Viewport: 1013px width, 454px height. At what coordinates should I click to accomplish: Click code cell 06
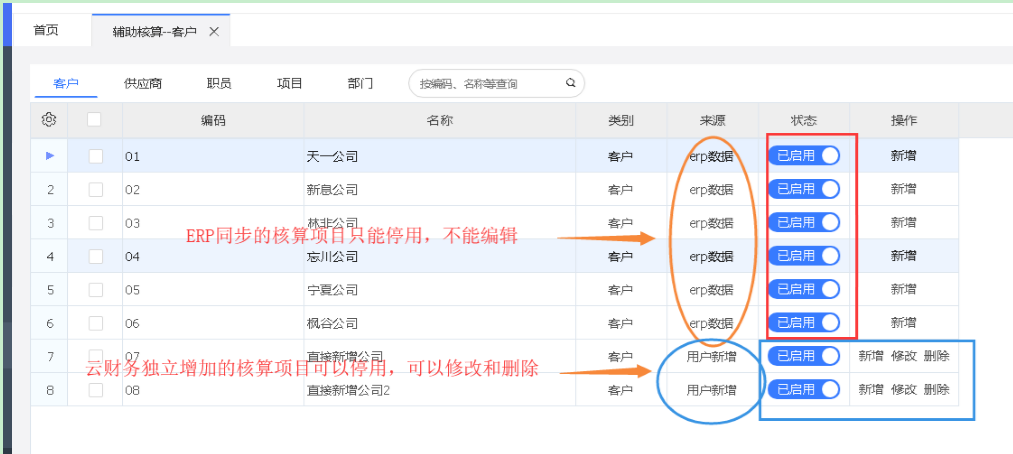click(x=213, y=323)
